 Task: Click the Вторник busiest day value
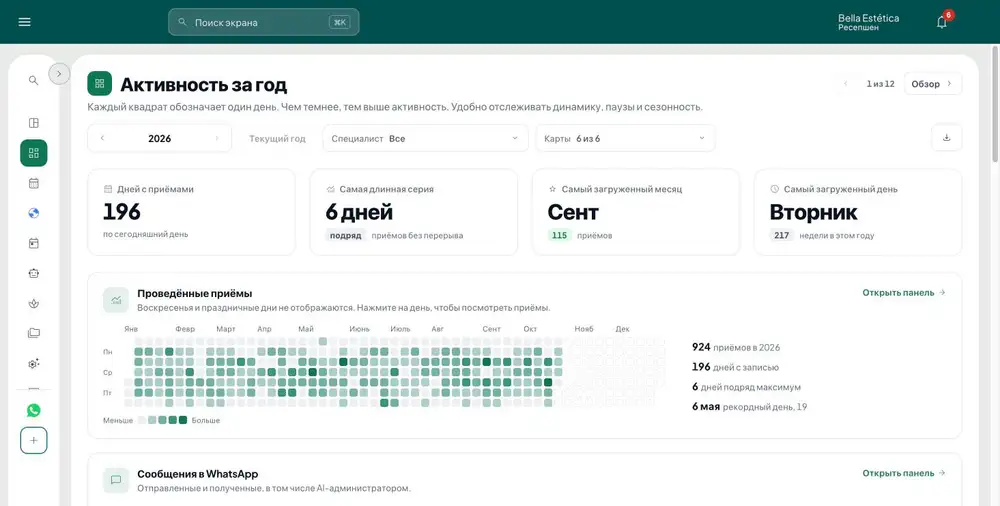pos(813,212)
